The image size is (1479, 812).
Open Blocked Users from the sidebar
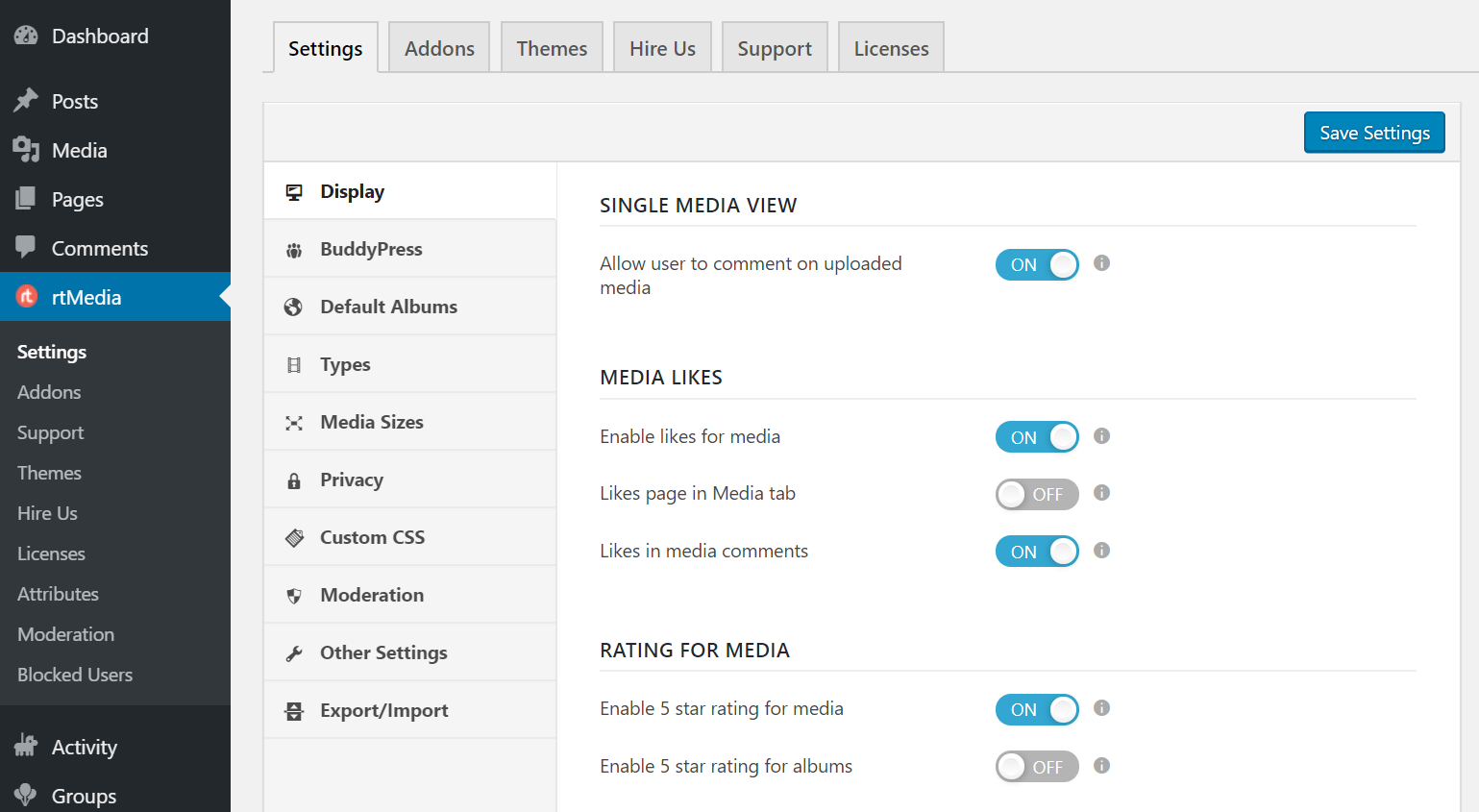point(74,675)
